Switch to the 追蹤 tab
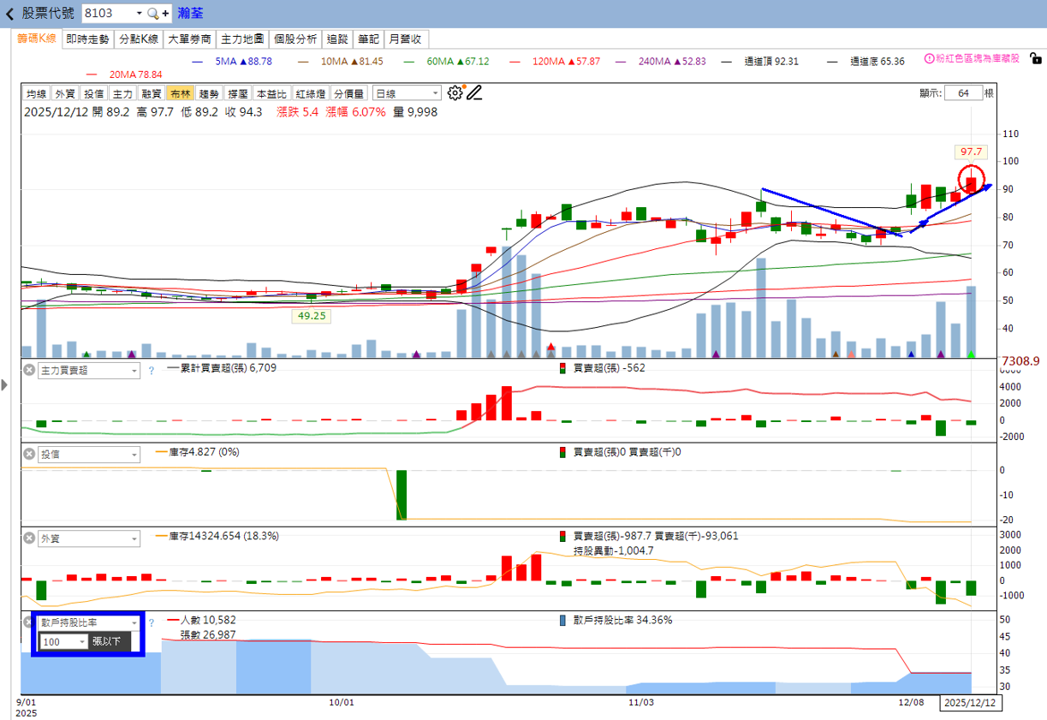 point(337,39)
